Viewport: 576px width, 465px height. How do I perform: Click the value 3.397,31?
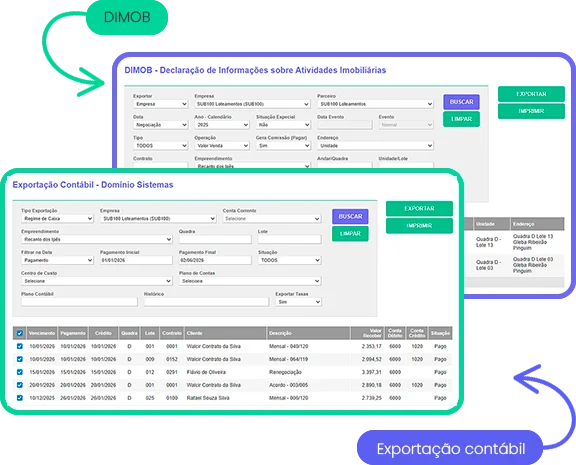(x=371, y=372)
